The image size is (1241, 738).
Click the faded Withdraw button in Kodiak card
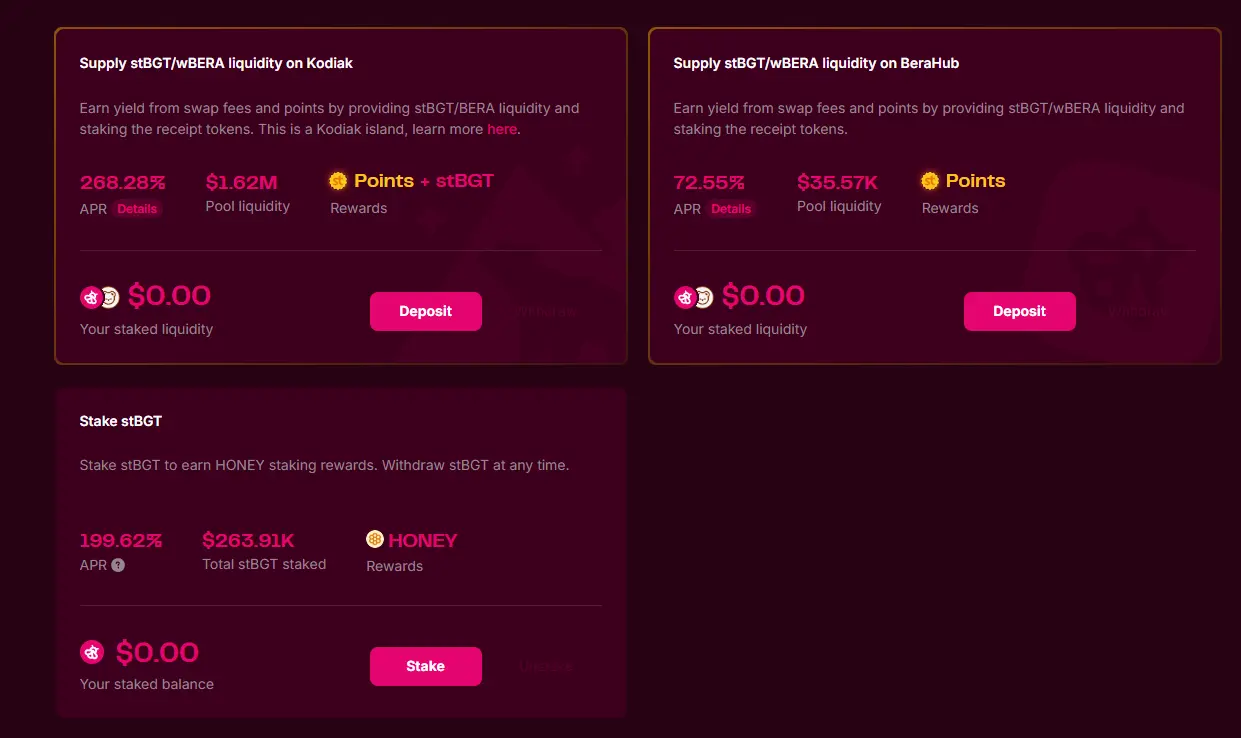[x=547, y=311]
